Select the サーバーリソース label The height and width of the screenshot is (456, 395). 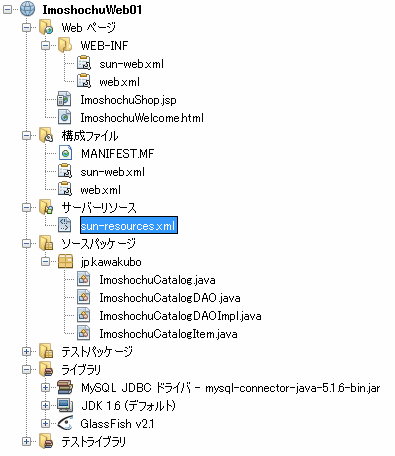pyautogui.click(x=99, y=208)
